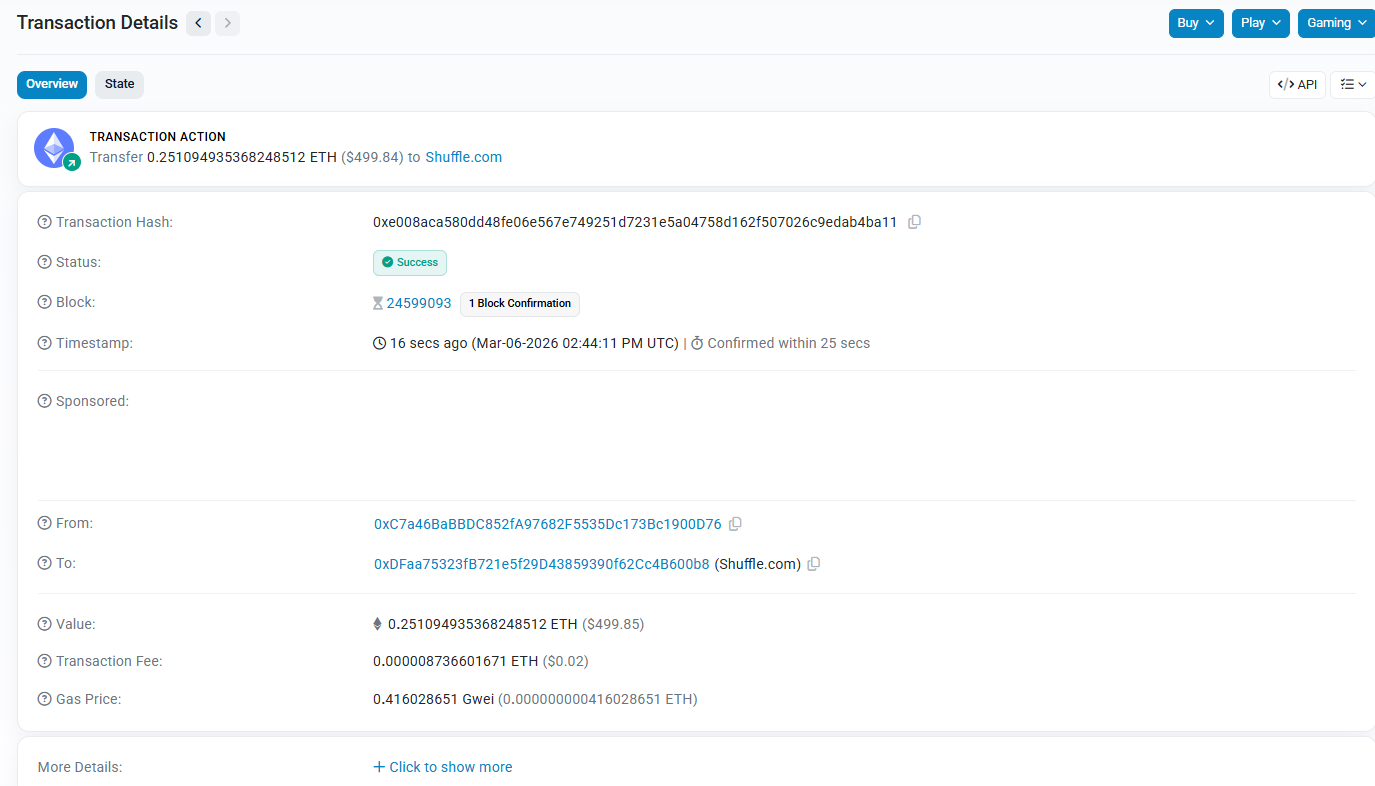Click the 1 Block Confirmation badge
The image size is (1375, 786).
click(519, 304)
